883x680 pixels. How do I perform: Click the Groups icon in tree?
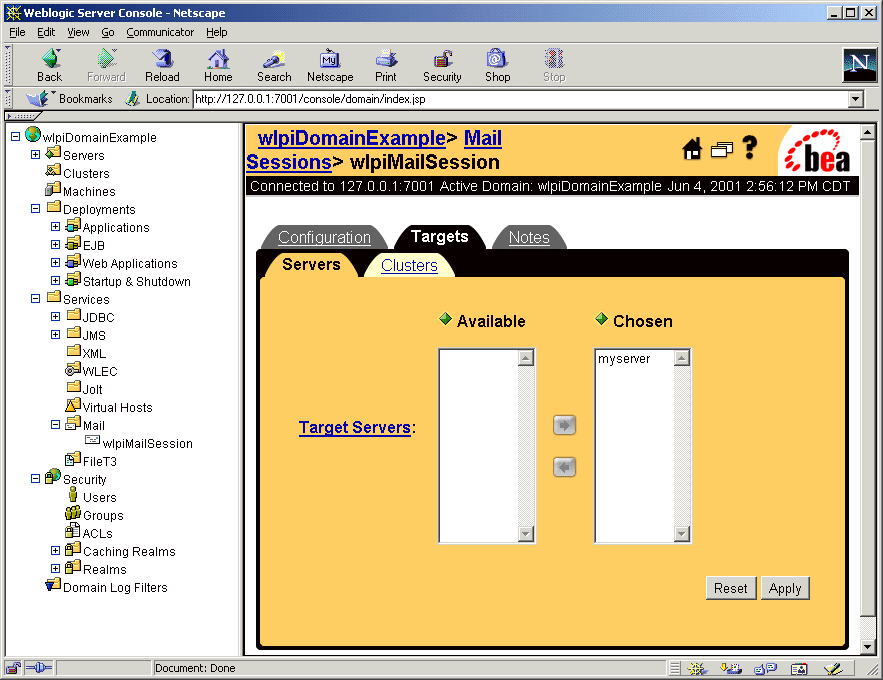pyautogui.click(x=73, y=513)
